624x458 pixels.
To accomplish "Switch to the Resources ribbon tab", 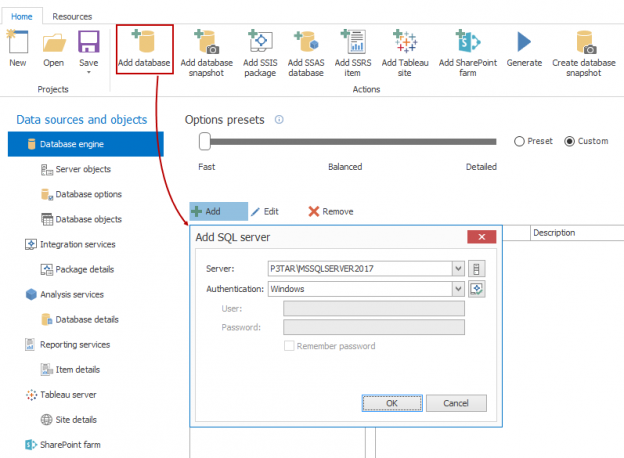I will (x=72, y=17).
